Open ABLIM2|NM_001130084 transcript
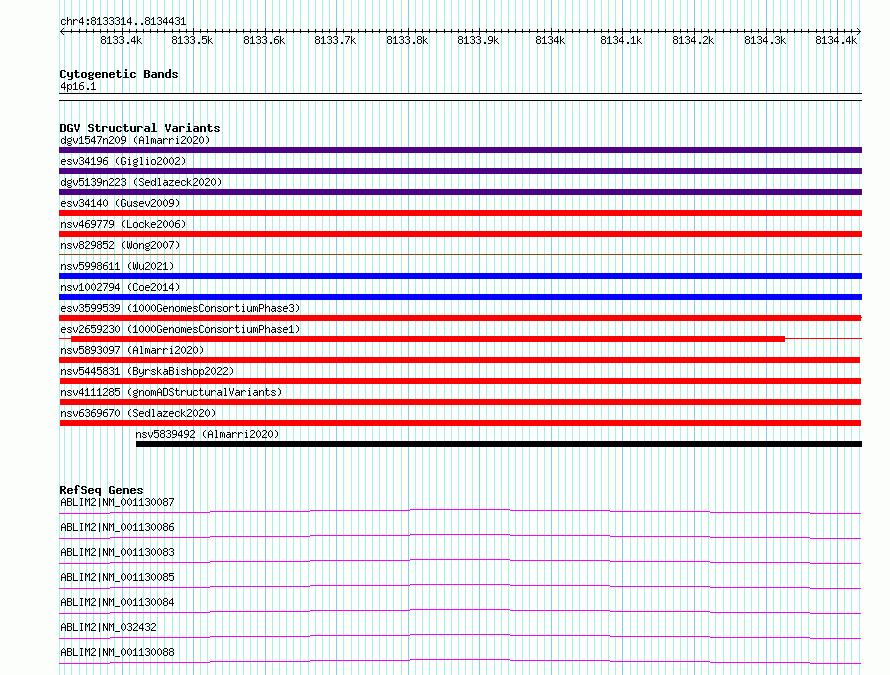The height and width of the screenshot is (675, 890). [x=117, y=602]
